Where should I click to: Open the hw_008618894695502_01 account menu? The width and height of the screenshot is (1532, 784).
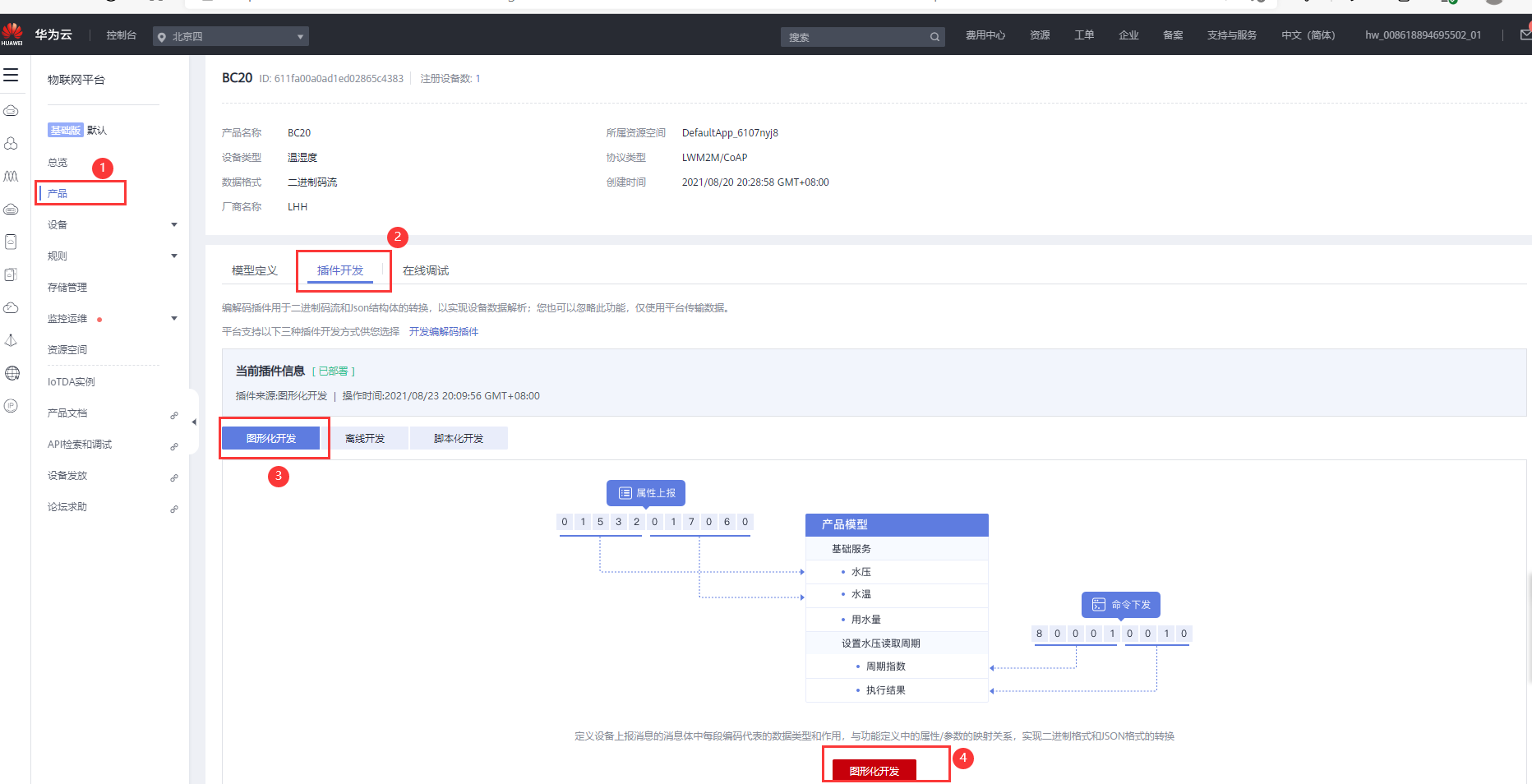1423,35
